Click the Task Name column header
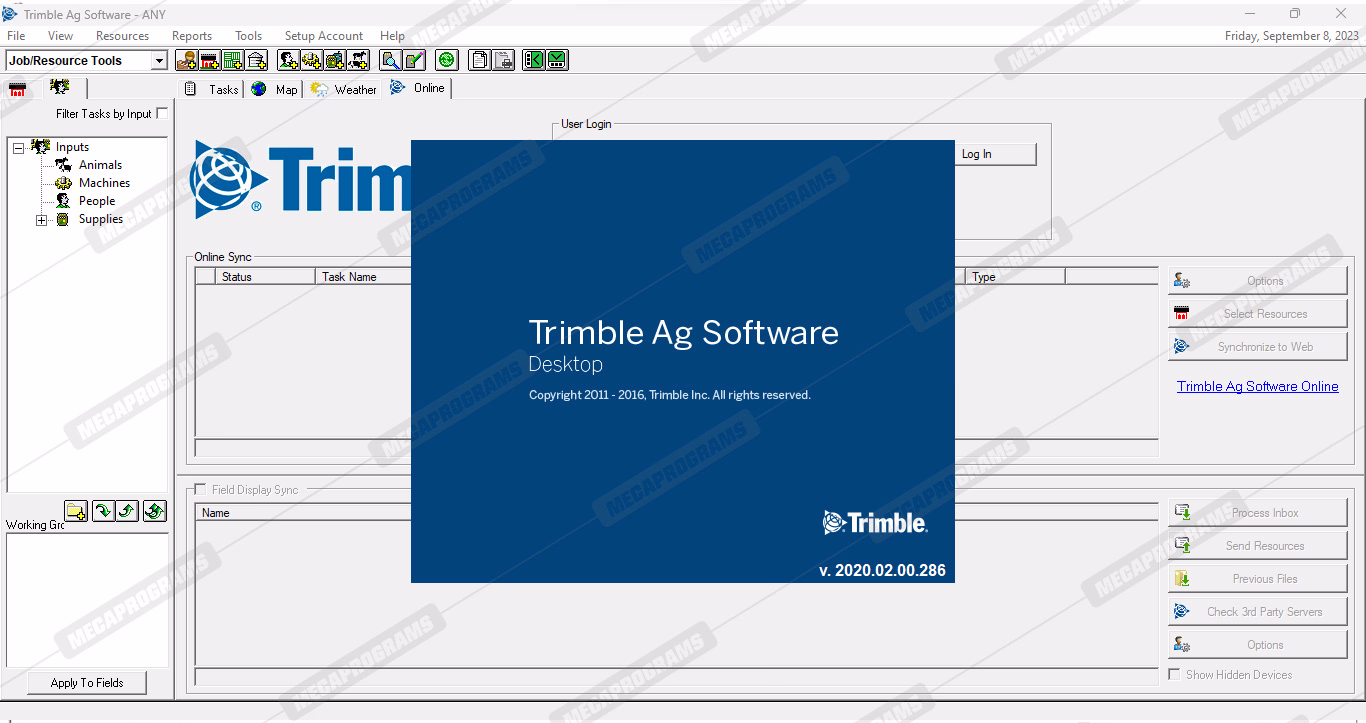This screenshot has height=723, width=1366. click(x=364, y=277)
